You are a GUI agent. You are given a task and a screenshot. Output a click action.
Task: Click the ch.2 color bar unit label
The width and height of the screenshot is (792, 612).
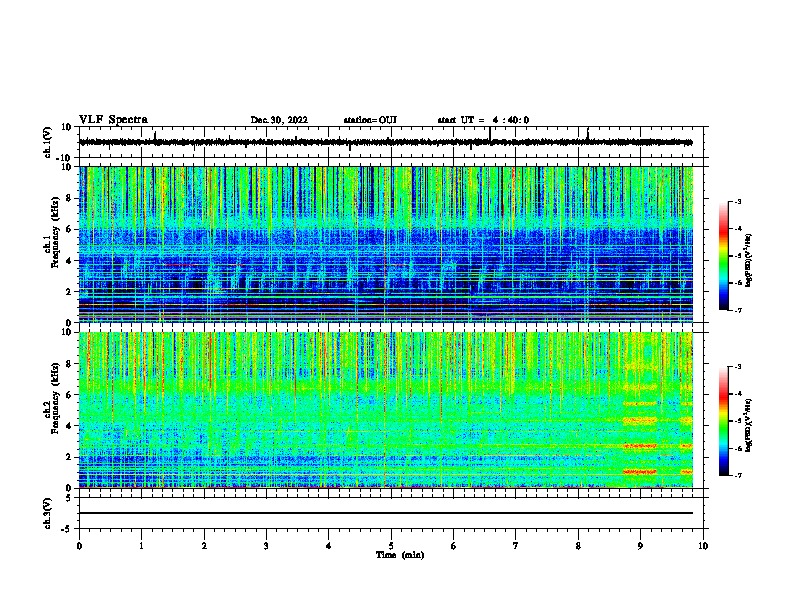(x=749, y=425)
